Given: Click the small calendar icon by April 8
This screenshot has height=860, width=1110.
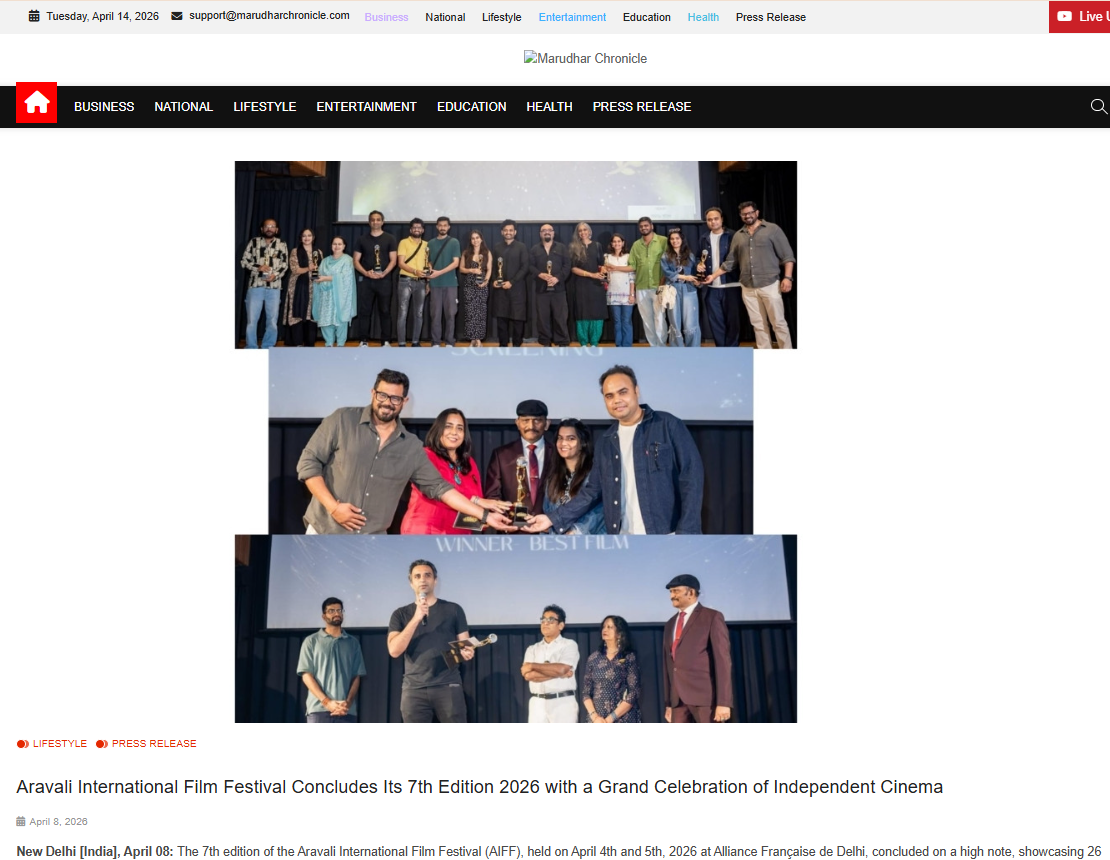Looking at the screenshot, I should click(21, 822).
